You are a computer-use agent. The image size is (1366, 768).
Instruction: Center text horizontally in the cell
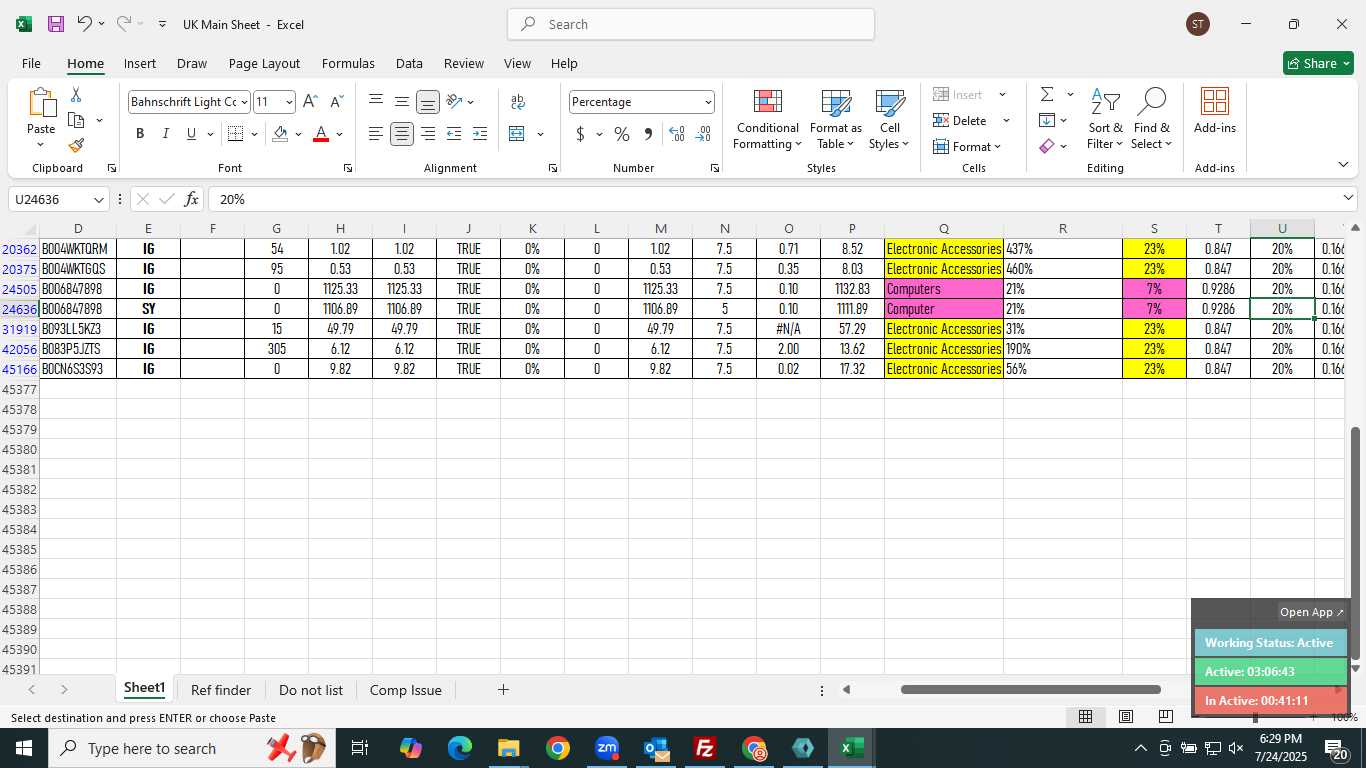402,134
